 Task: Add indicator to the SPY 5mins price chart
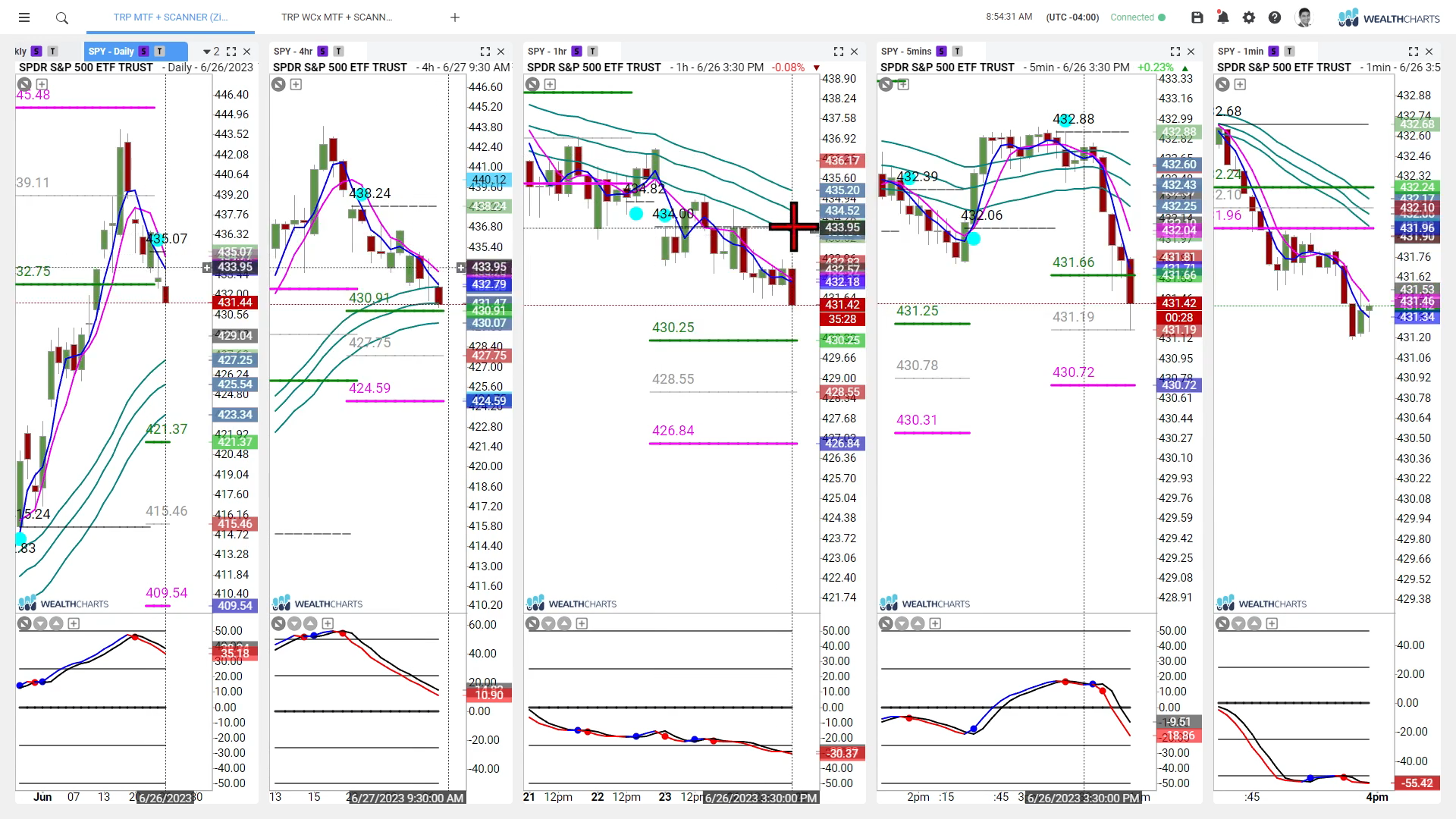point(903,84)
